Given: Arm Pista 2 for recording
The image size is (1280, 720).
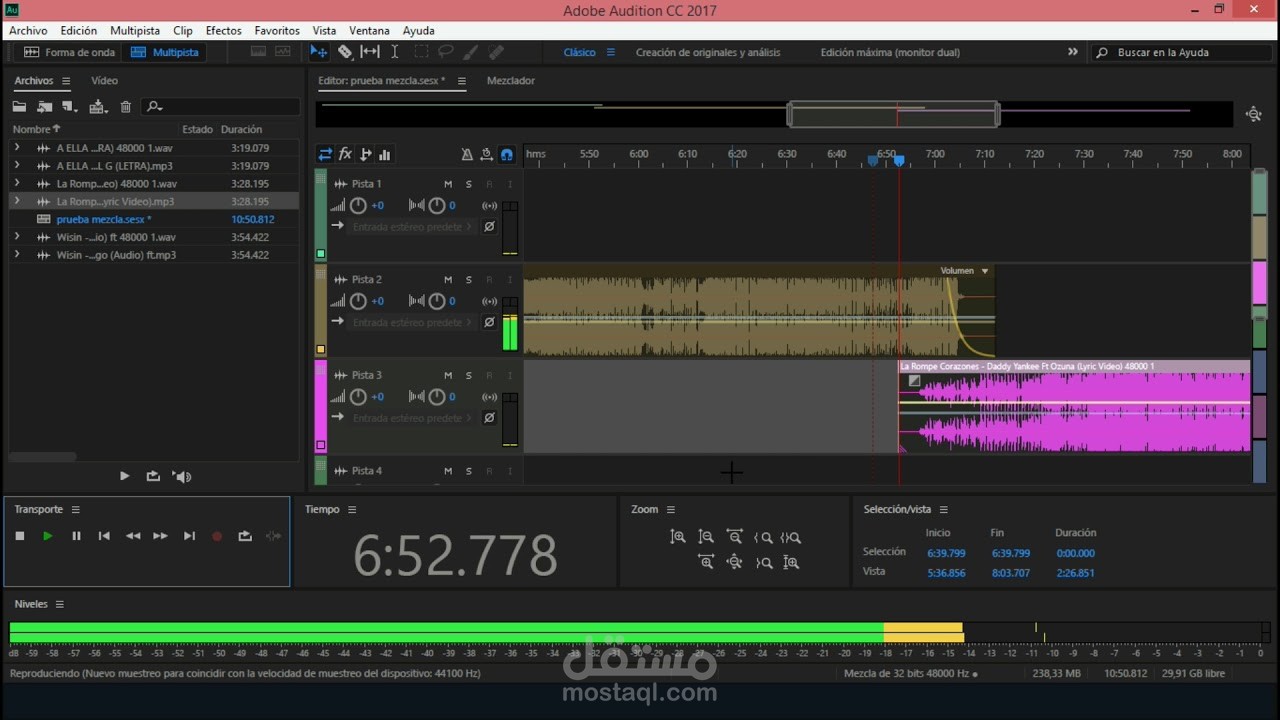Looking at the screenshot, I should click(x=489, y=280).
